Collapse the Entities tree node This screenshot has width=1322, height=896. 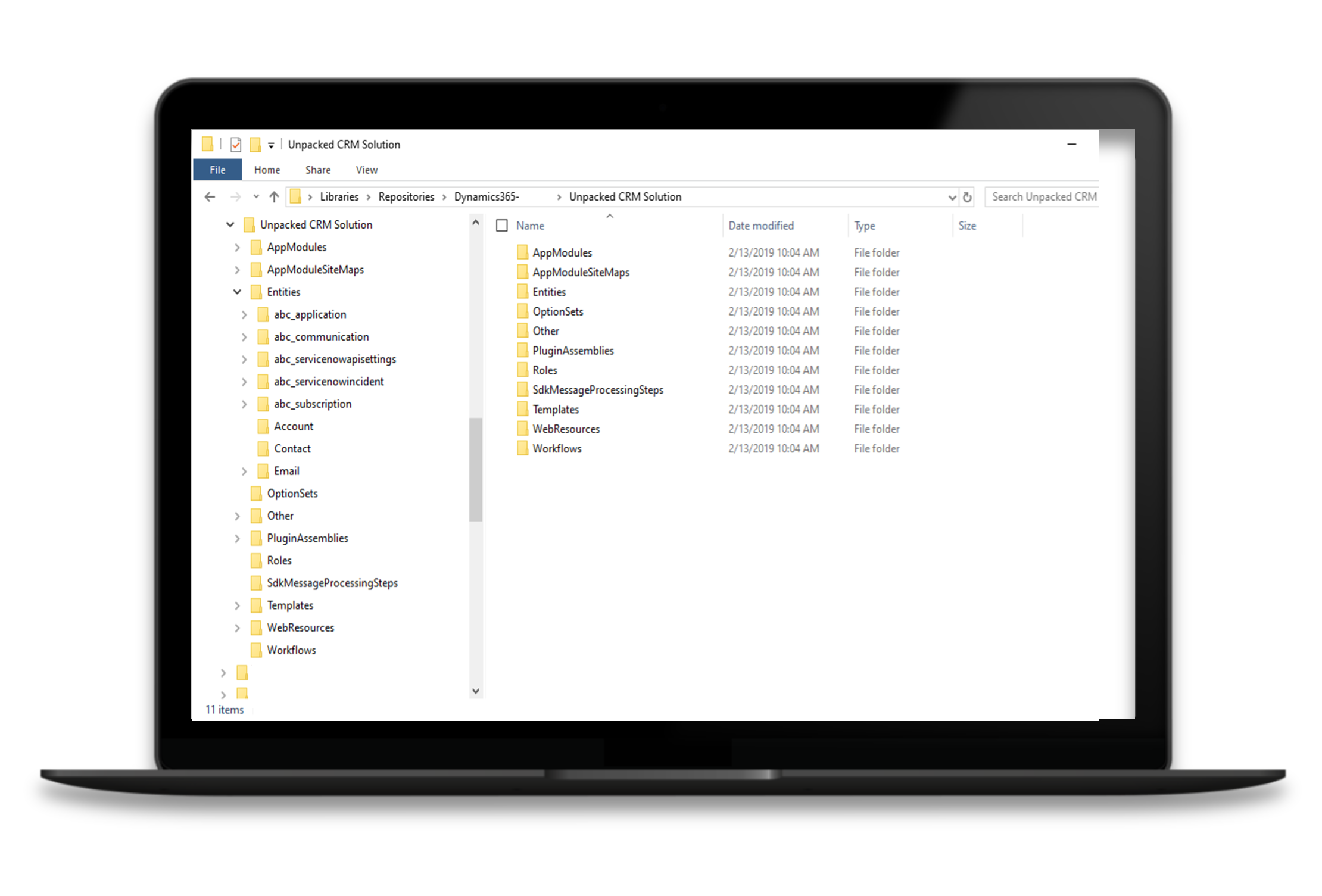237,292
